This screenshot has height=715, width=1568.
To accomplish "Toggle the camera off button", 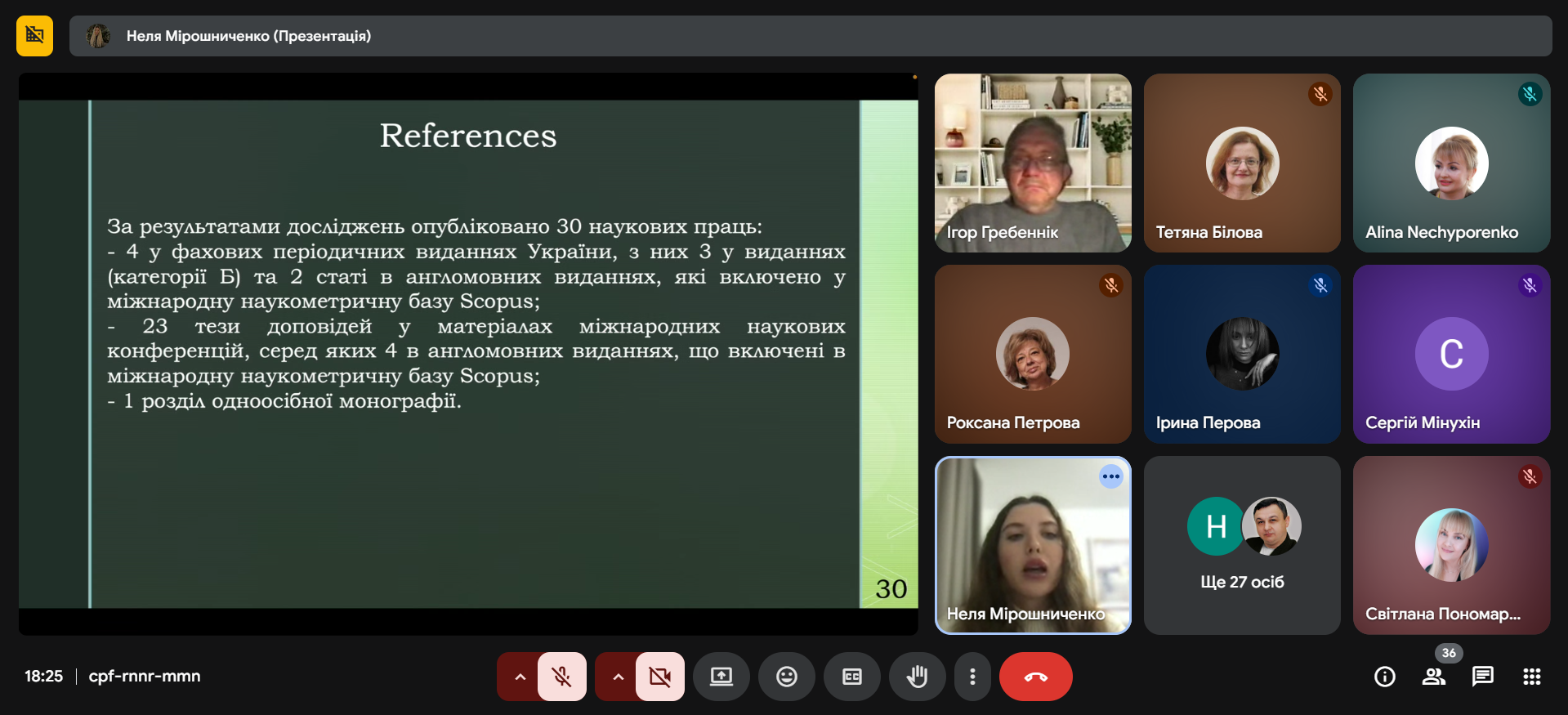I will [659, 677].
